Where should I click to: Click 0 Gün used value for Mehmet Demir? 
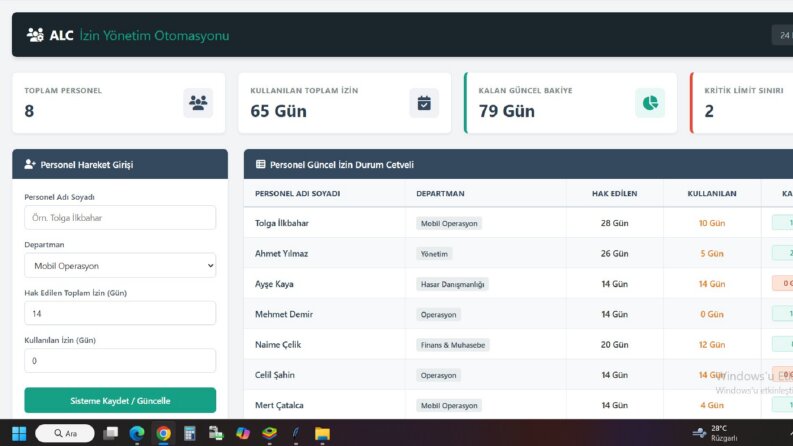pos(712,314)
